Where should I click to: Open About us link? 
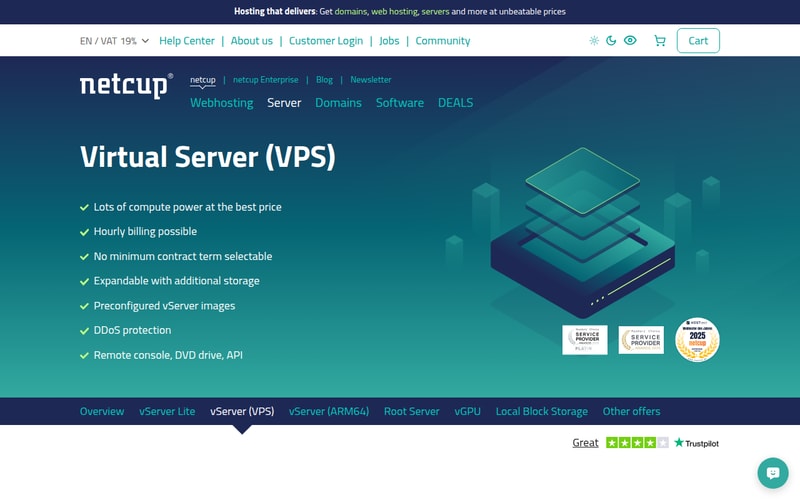(x=252, y=41)
